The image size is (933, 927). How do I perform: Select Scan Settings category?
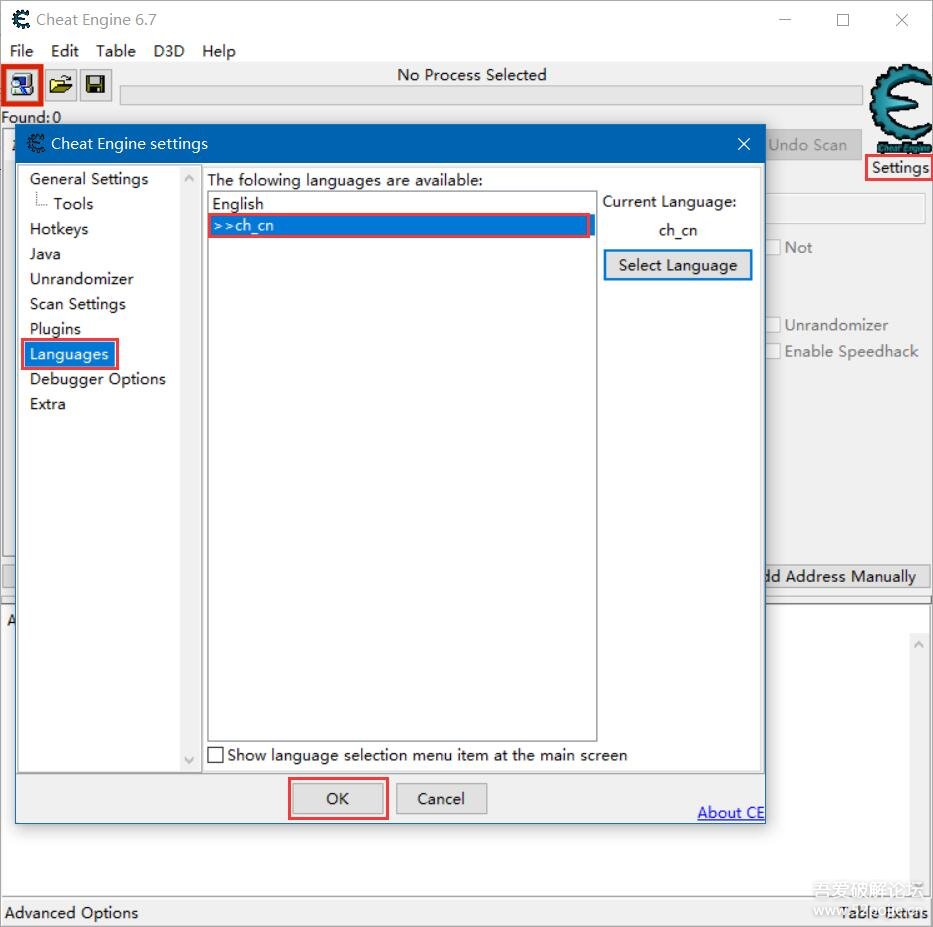(78, 304)
